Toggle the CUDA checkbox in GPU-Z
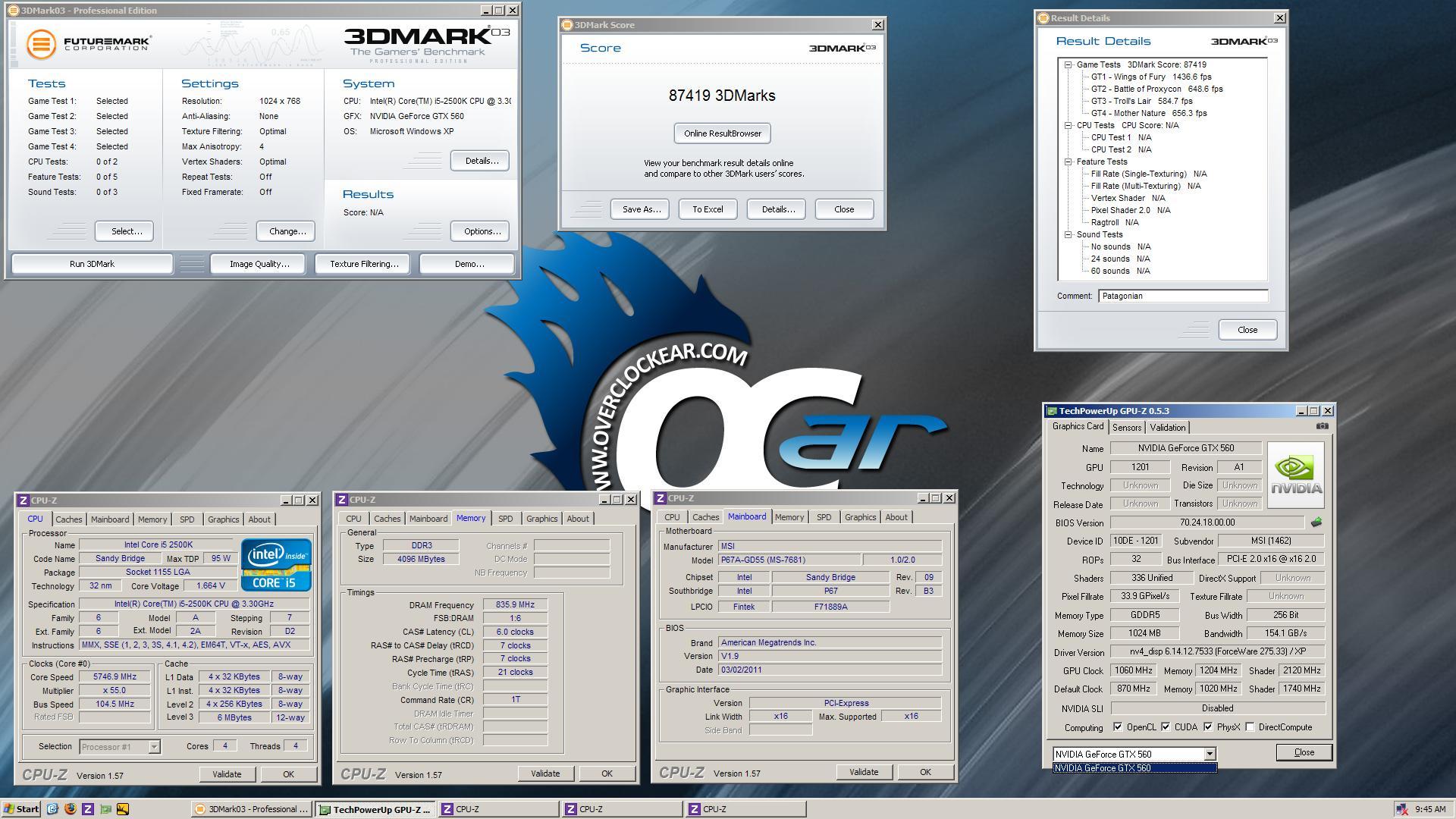1456x819 pixels. click(x=1166, y=726)
